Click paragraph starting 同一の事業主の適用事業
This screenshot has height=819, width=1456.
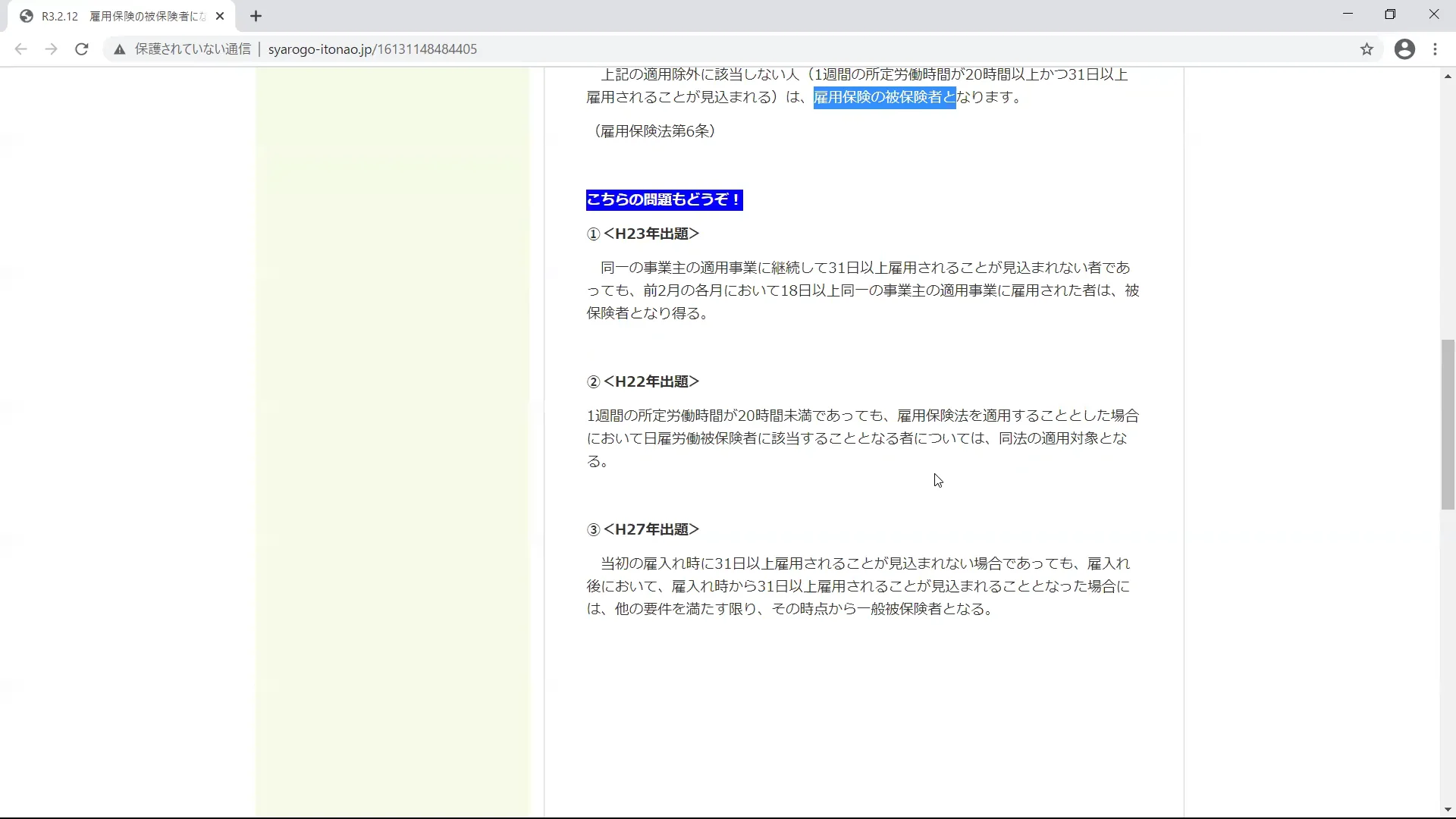(863, 290)
